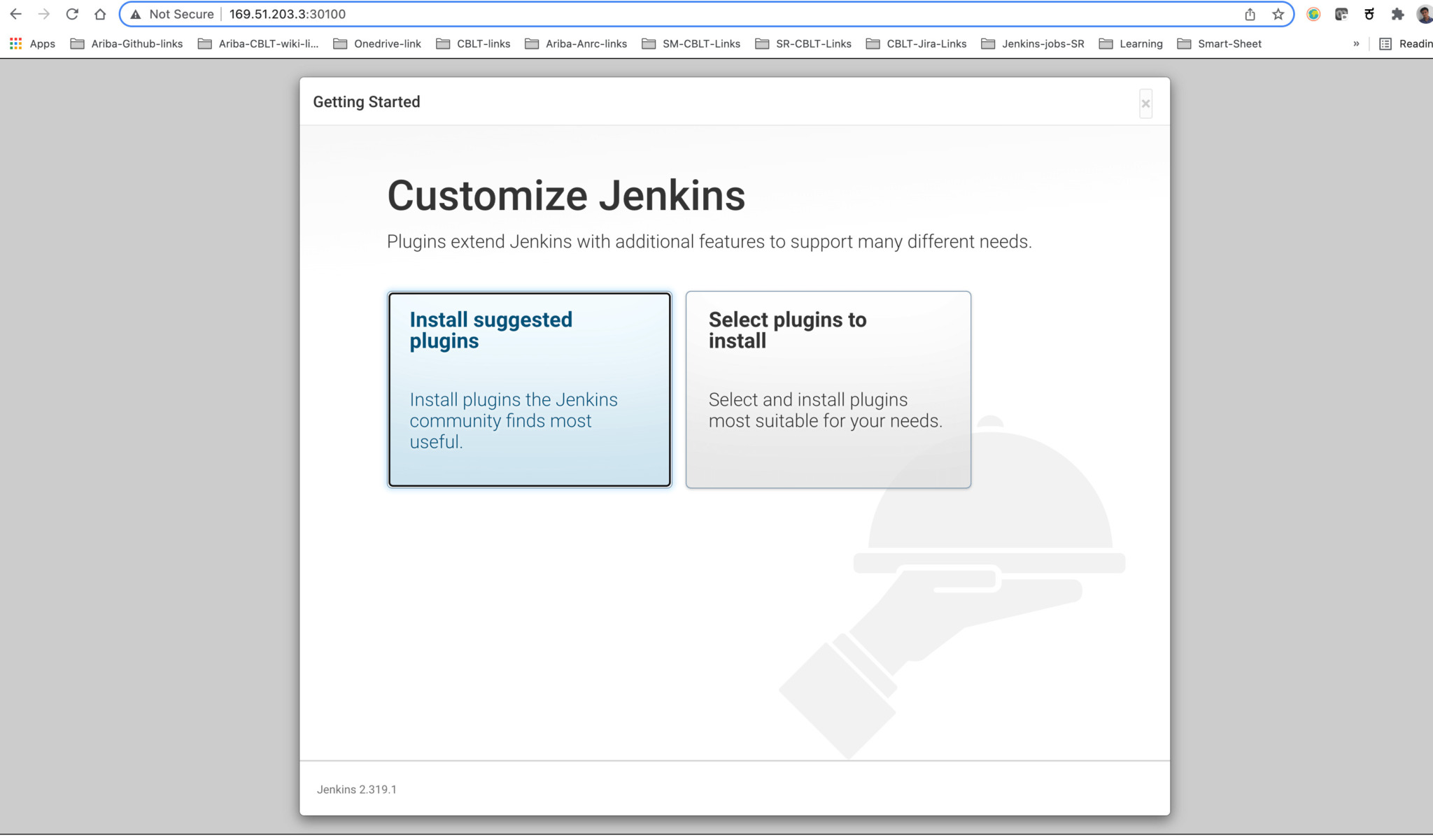Viewport: 1433px width, 840px height.
Task: Click the globe extension icon
Action: click(1314, 13)
